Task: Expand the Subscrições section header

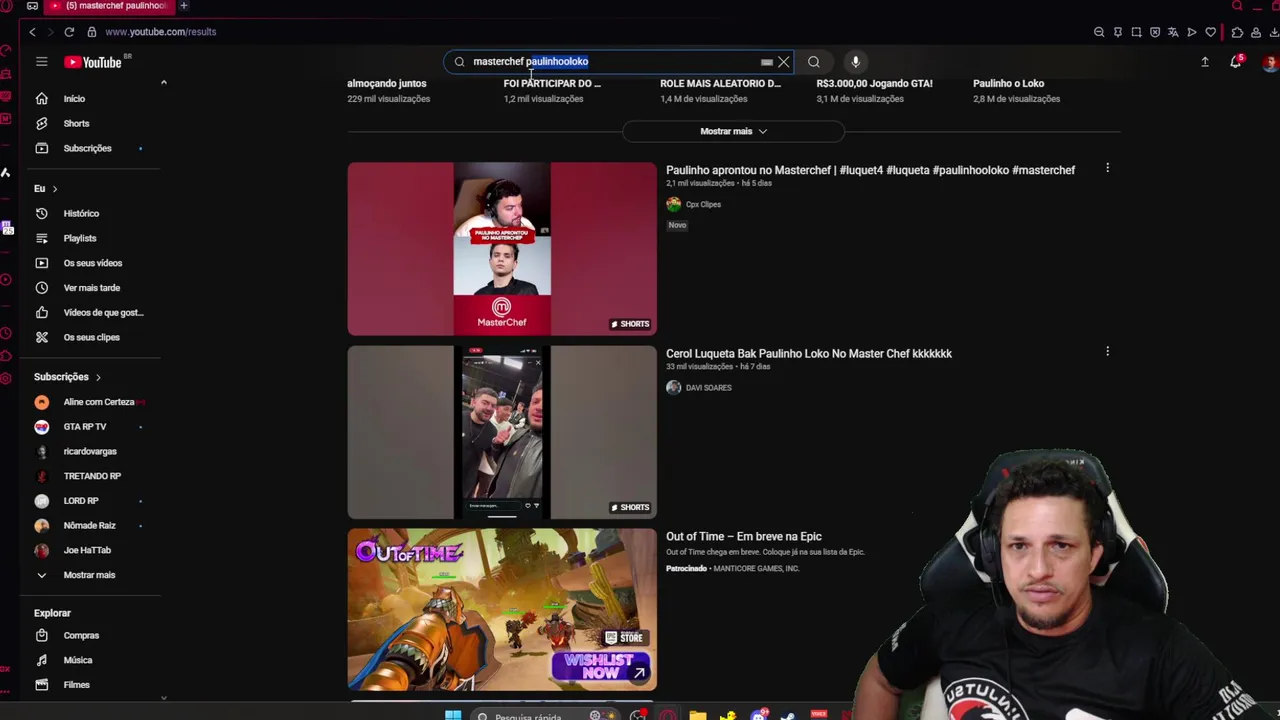Action: 67,377
